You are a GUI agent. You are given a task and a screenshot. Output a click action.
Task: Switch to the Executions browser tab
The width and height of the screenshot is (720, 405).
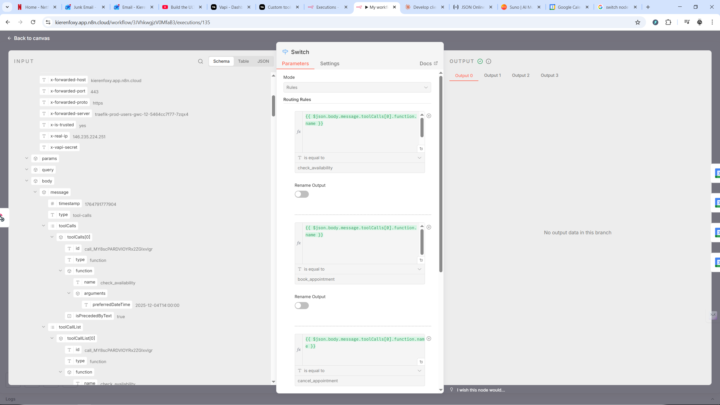(325, 7)
